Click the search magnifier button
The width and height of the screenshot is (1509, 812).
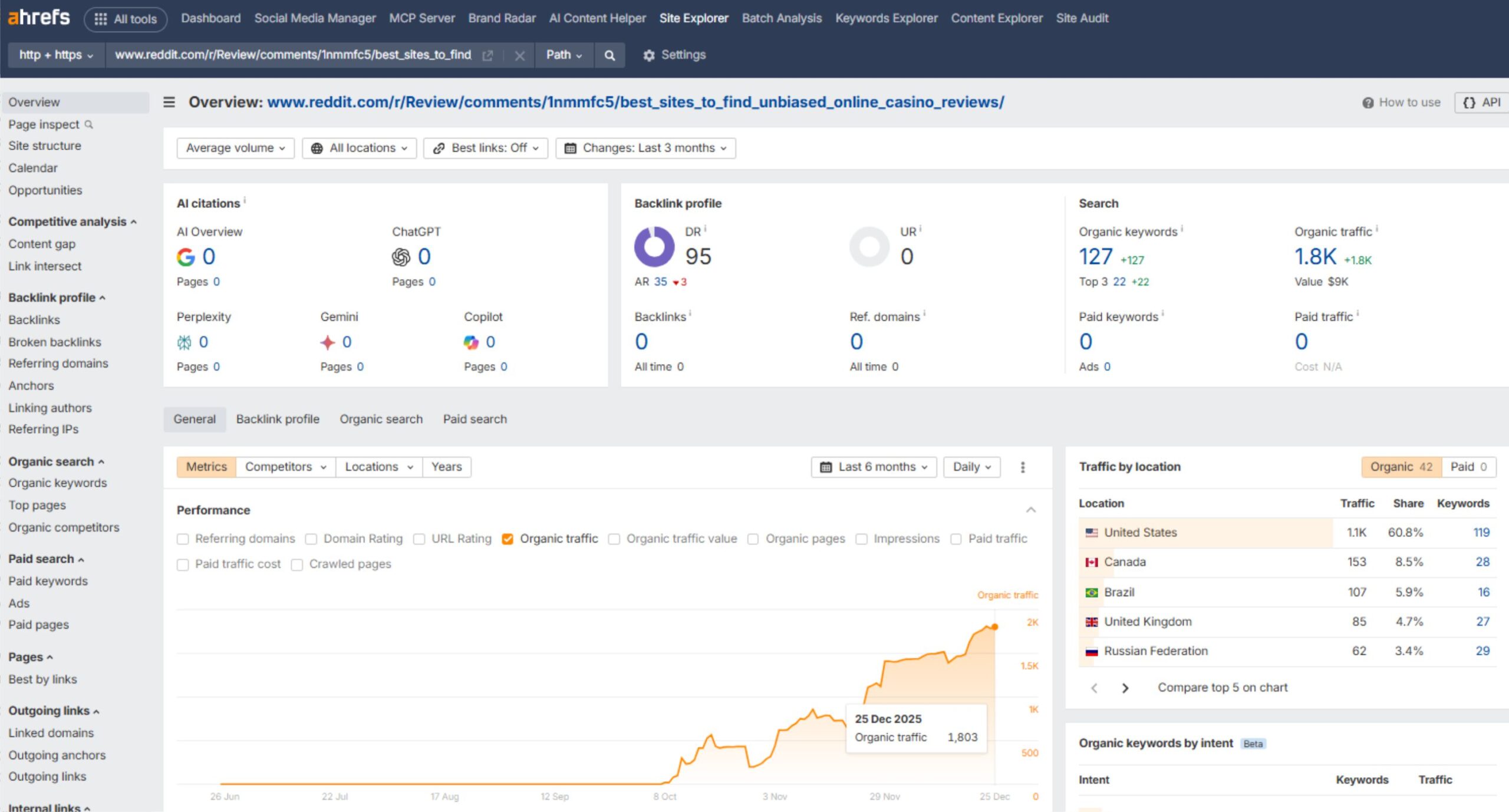point(609,55)
